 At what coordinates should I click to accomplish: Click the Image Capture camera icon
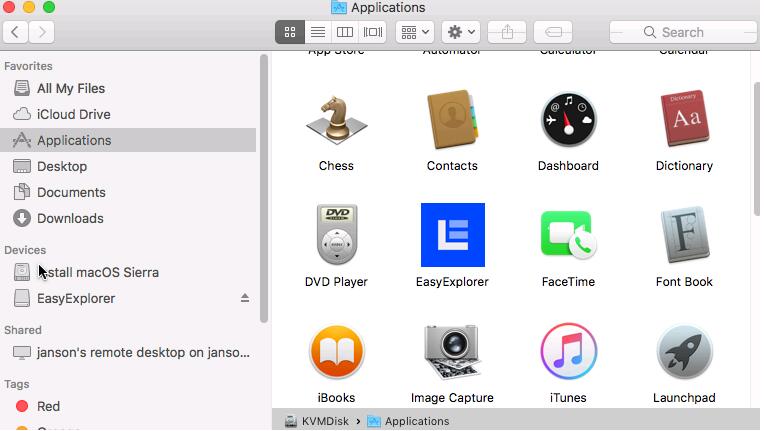click(452, 352)
